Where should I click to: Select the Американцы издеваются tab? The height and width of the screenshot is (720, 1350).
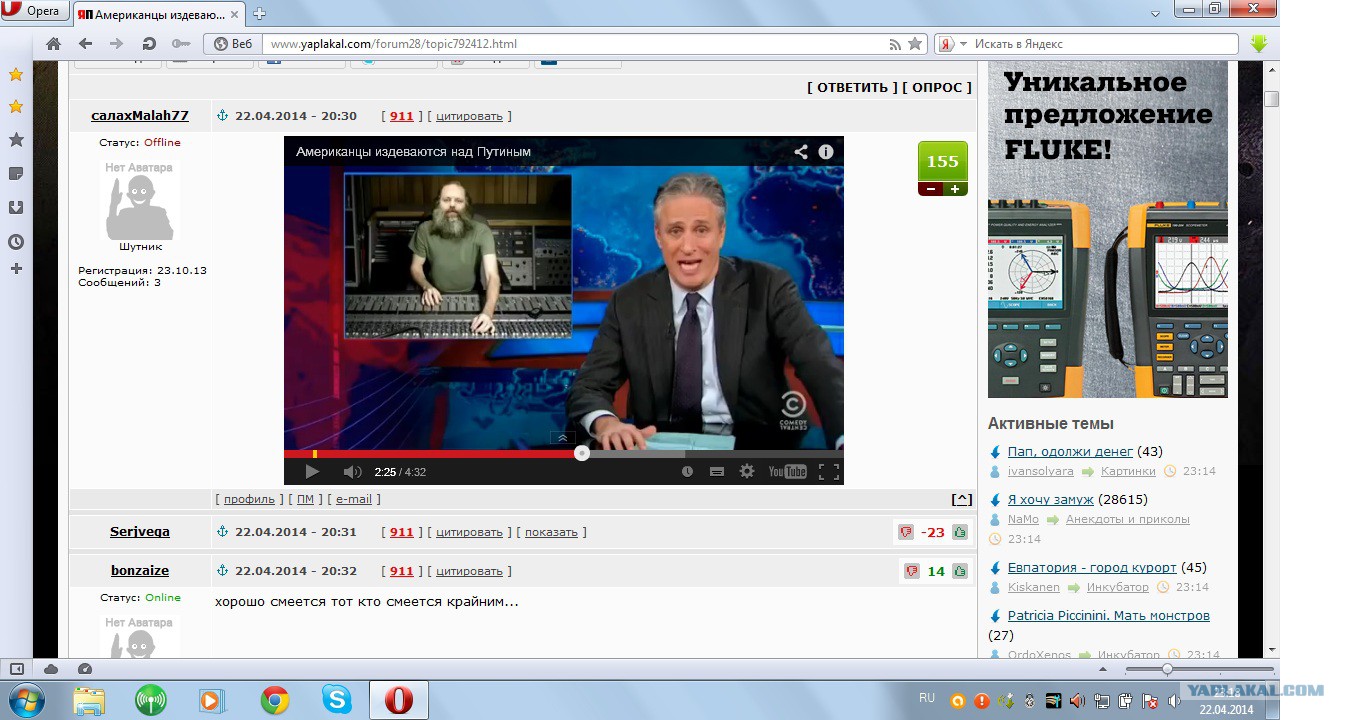160,13
